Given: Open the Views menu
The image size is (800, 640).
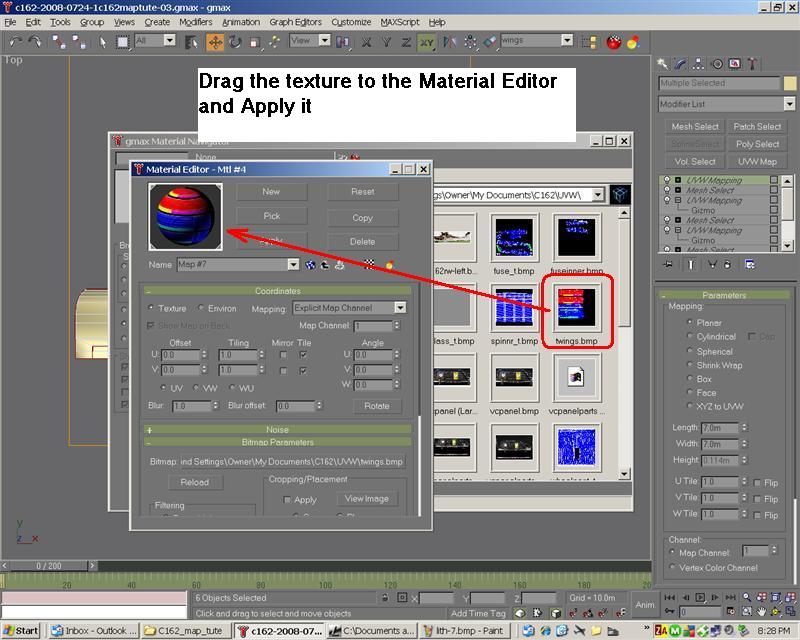Looking at the screenshot, I should pos(124,22).
